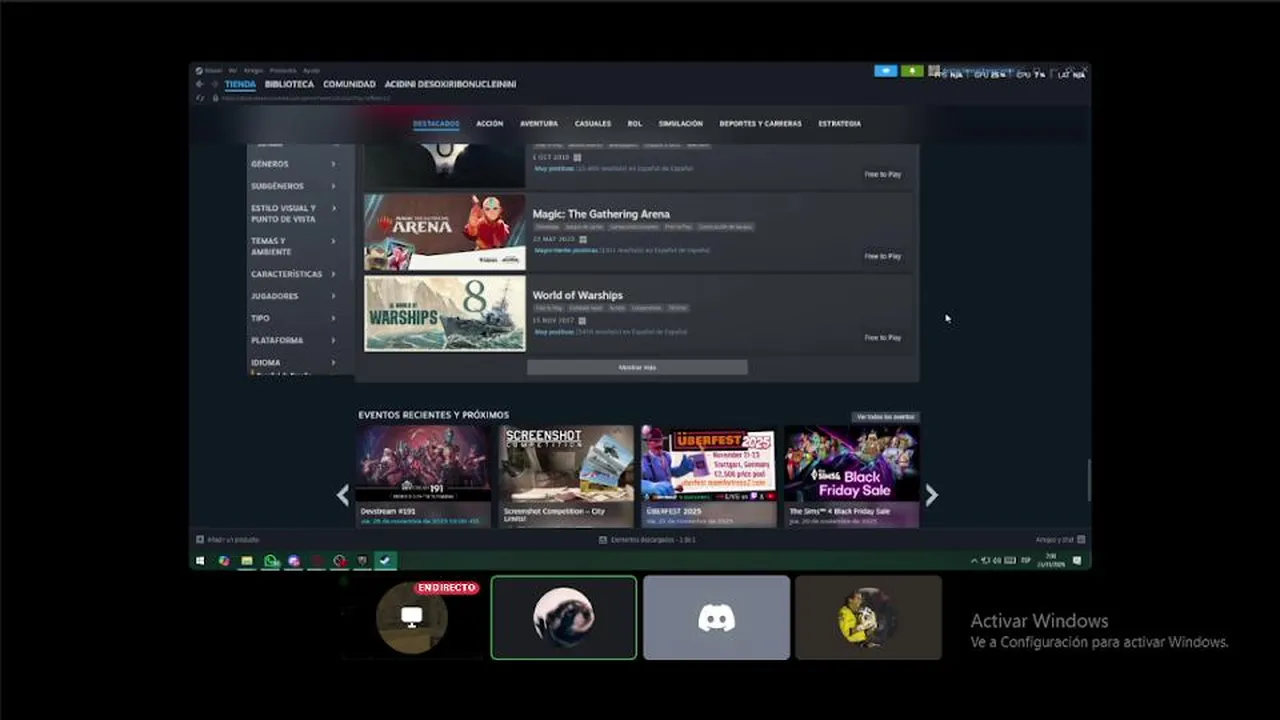1280x720 pixels.
Task: Select the Discord logo participant tile
Action: [x=716, y=617]
